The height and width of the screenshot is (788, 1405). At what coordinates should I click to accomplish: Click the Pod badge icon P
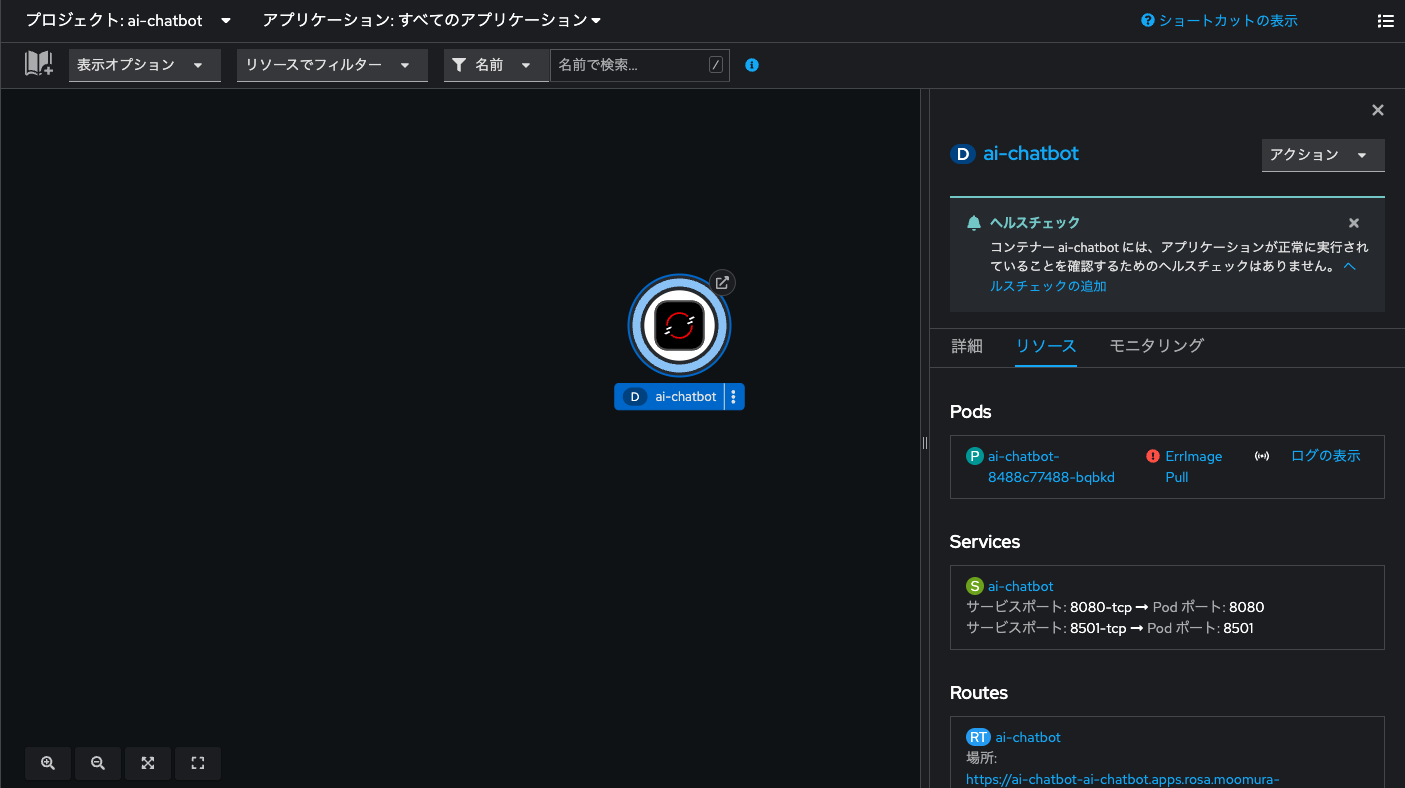[x=975, y=456]
